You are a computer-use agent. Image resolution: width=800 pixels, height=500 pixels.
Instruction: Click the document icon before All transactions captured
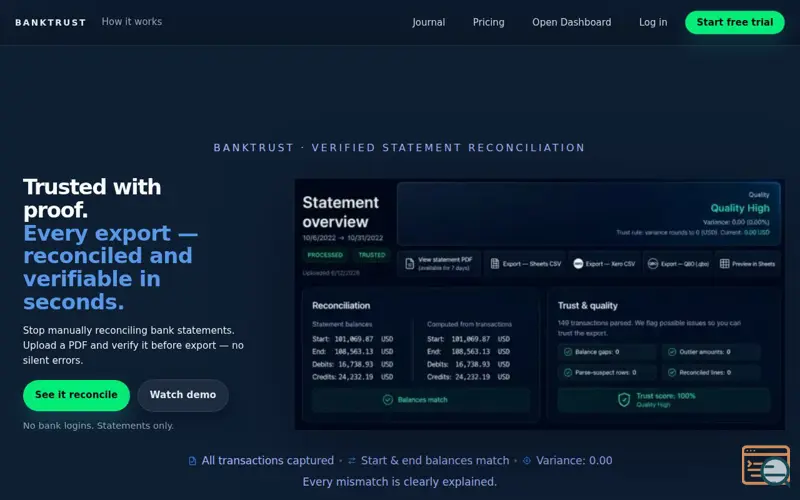[x=192, y=461]
